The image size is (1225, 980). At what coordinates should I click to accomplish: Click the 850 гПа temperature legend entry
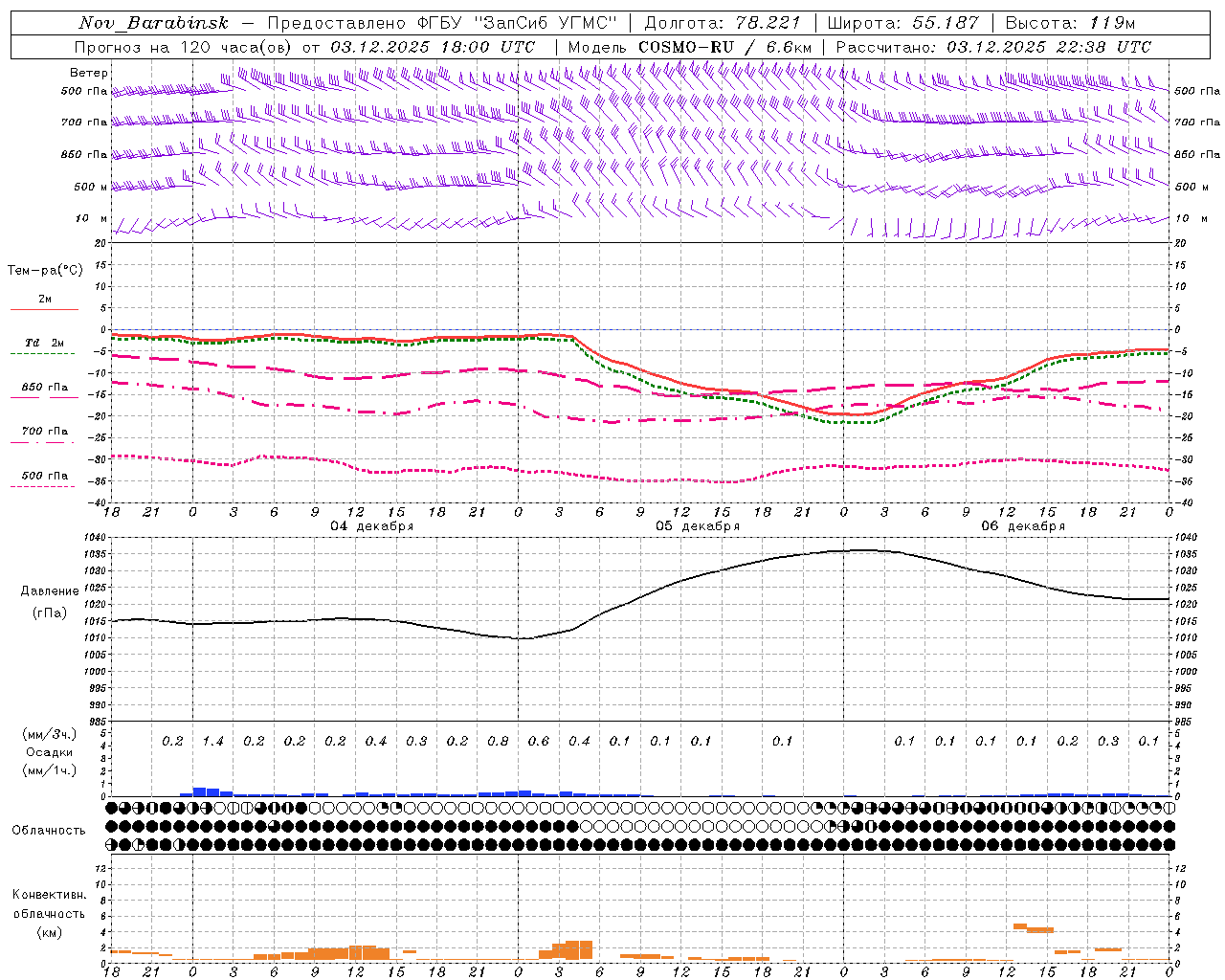click(45, 388)
